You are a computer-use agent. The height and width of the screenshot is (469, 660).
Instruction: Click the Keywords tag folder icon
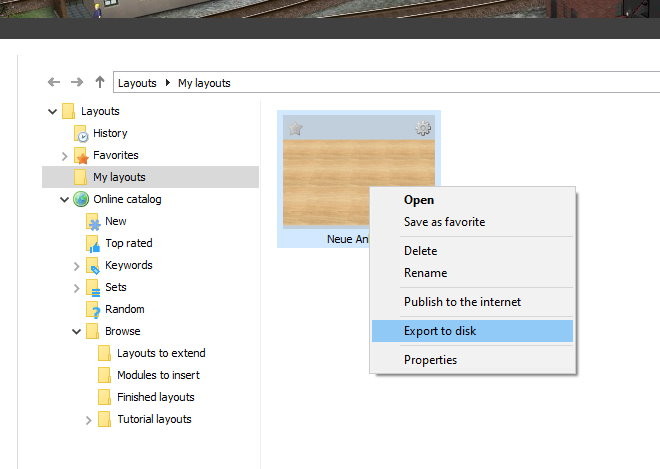pos(93,265)
